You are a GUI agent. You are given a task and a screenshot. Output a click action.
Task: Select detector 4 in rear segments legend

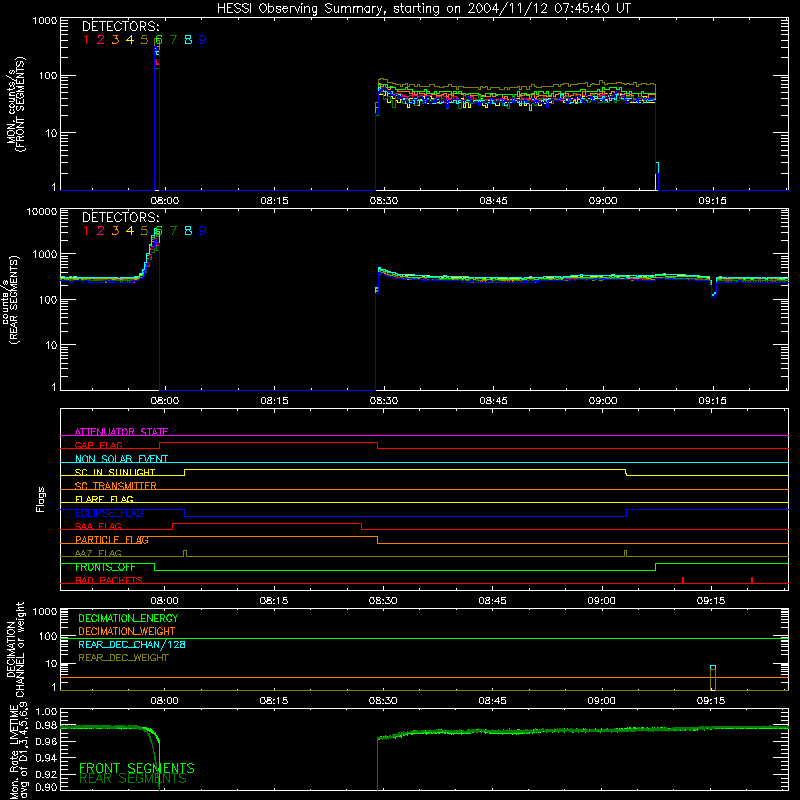(130, 231)
